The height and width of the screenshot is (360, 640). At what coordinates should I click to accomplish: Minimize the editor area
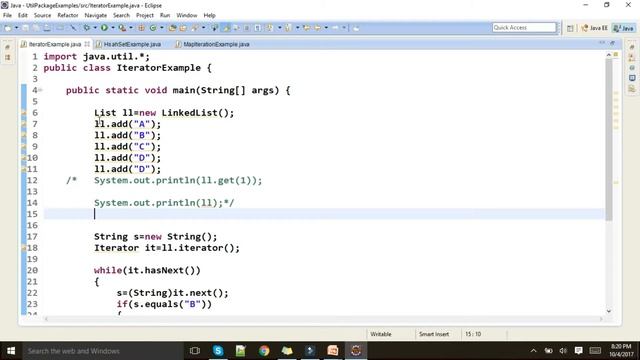click(602, 43)
